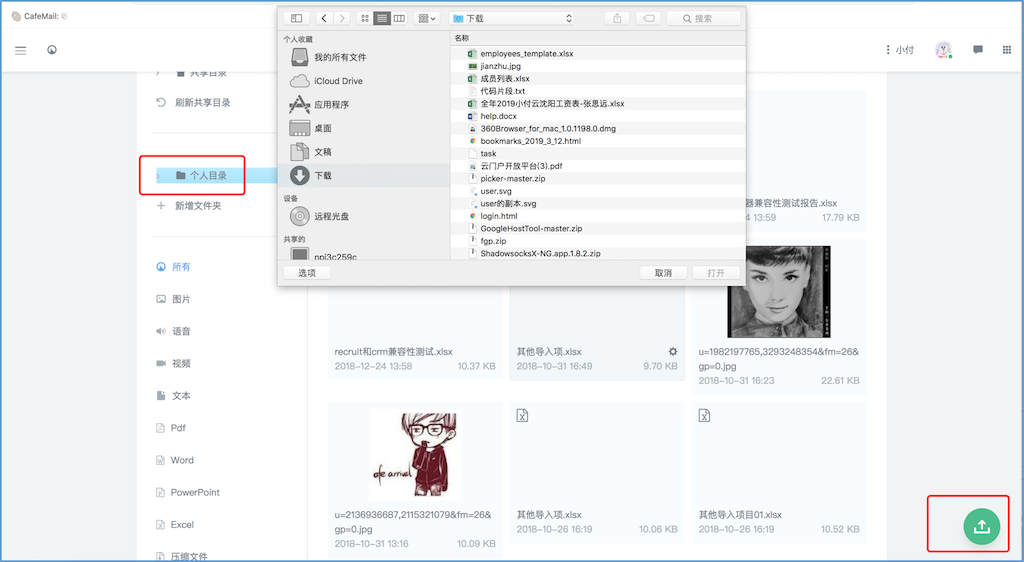1024x562 pixels.
Task: Go back in the file dialog
Action: [x=324, y=18]
